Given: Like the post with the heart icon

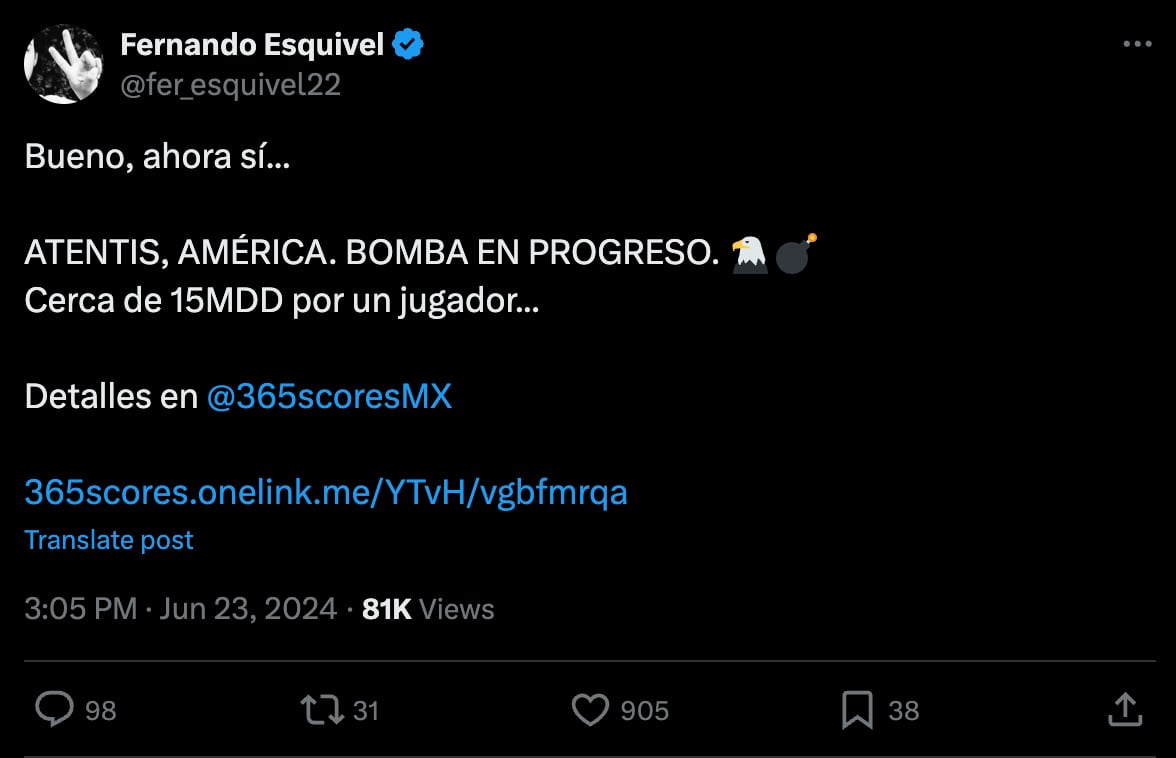Looking at the screenshot, I should coord(590,709).
